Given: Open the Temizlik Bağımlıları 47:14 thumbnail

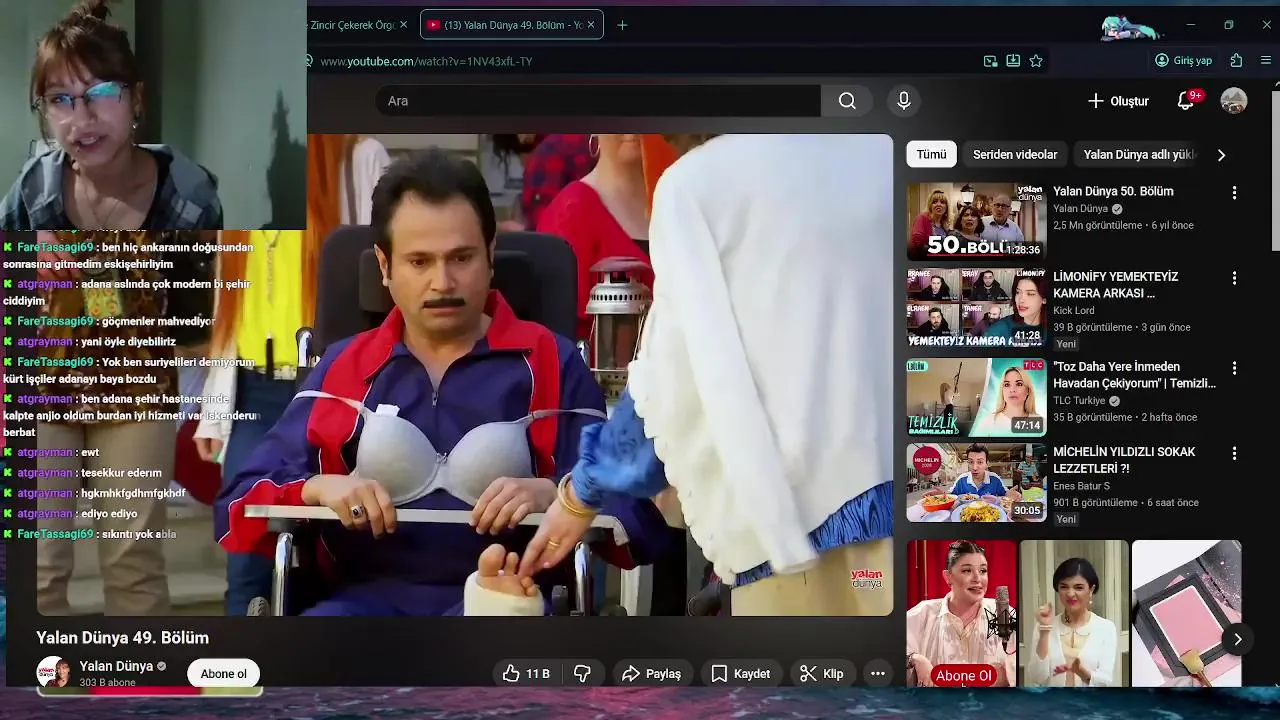Looking at the screenshot, I should (976, 396).
